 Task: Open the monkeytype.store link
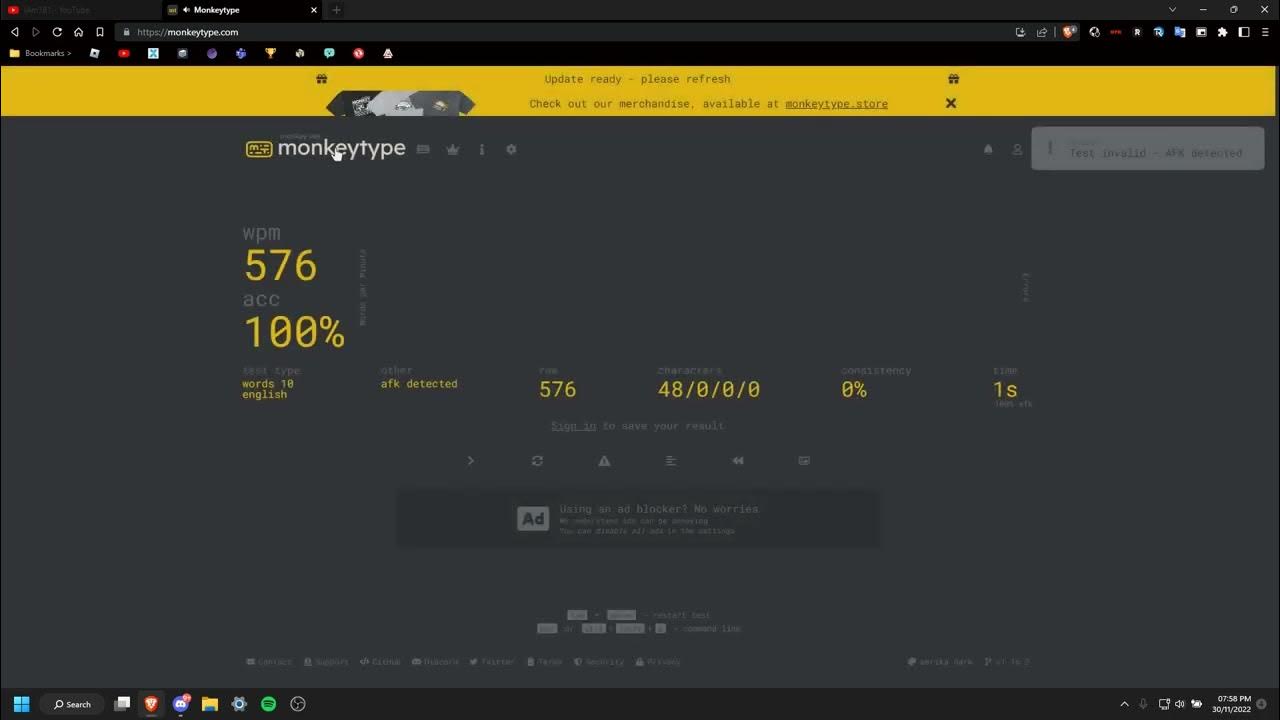click(x=837, y=104)
